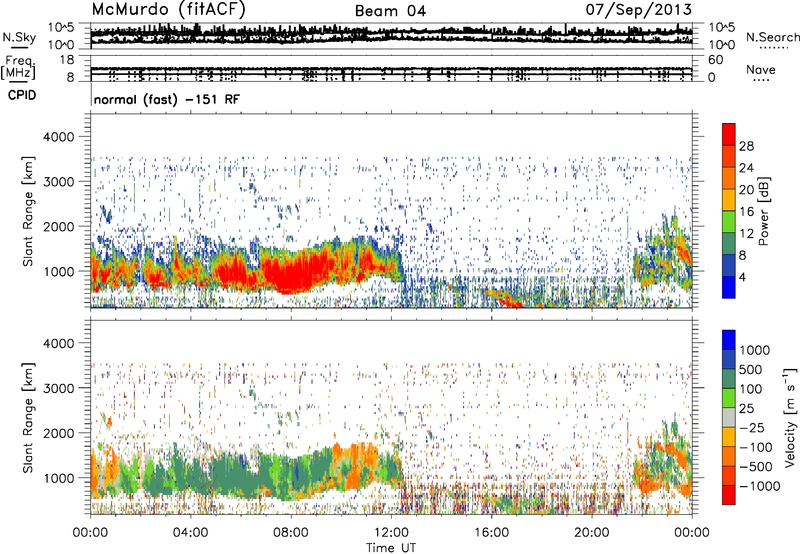Click the 08:00 time tick label
Image resolution: width=800 pixels, height=554 pixels.
(x=291, y=533)
